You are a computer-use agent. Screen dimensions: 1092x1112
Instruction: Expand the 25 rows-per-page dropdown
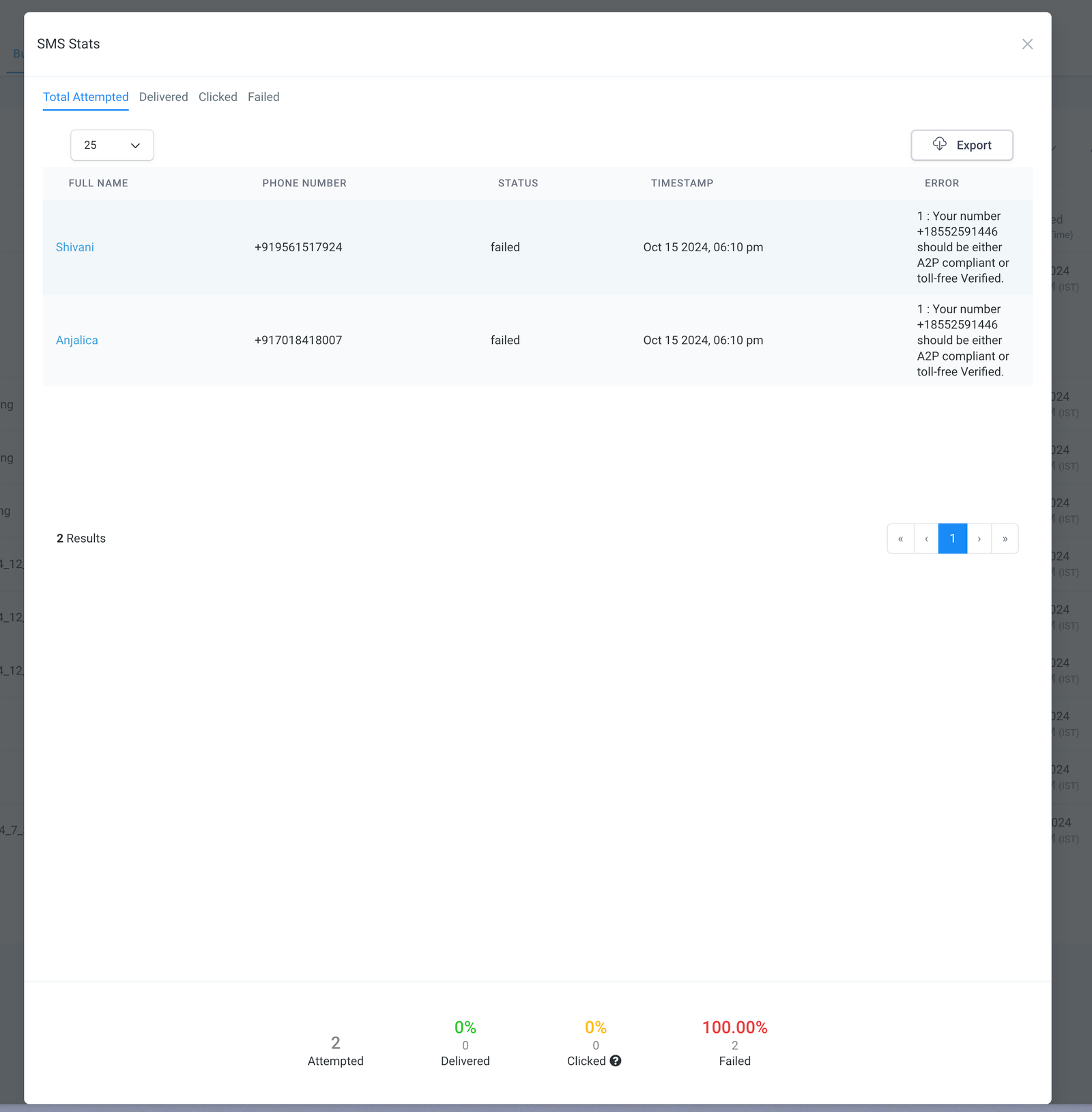(x=112, y=145)
